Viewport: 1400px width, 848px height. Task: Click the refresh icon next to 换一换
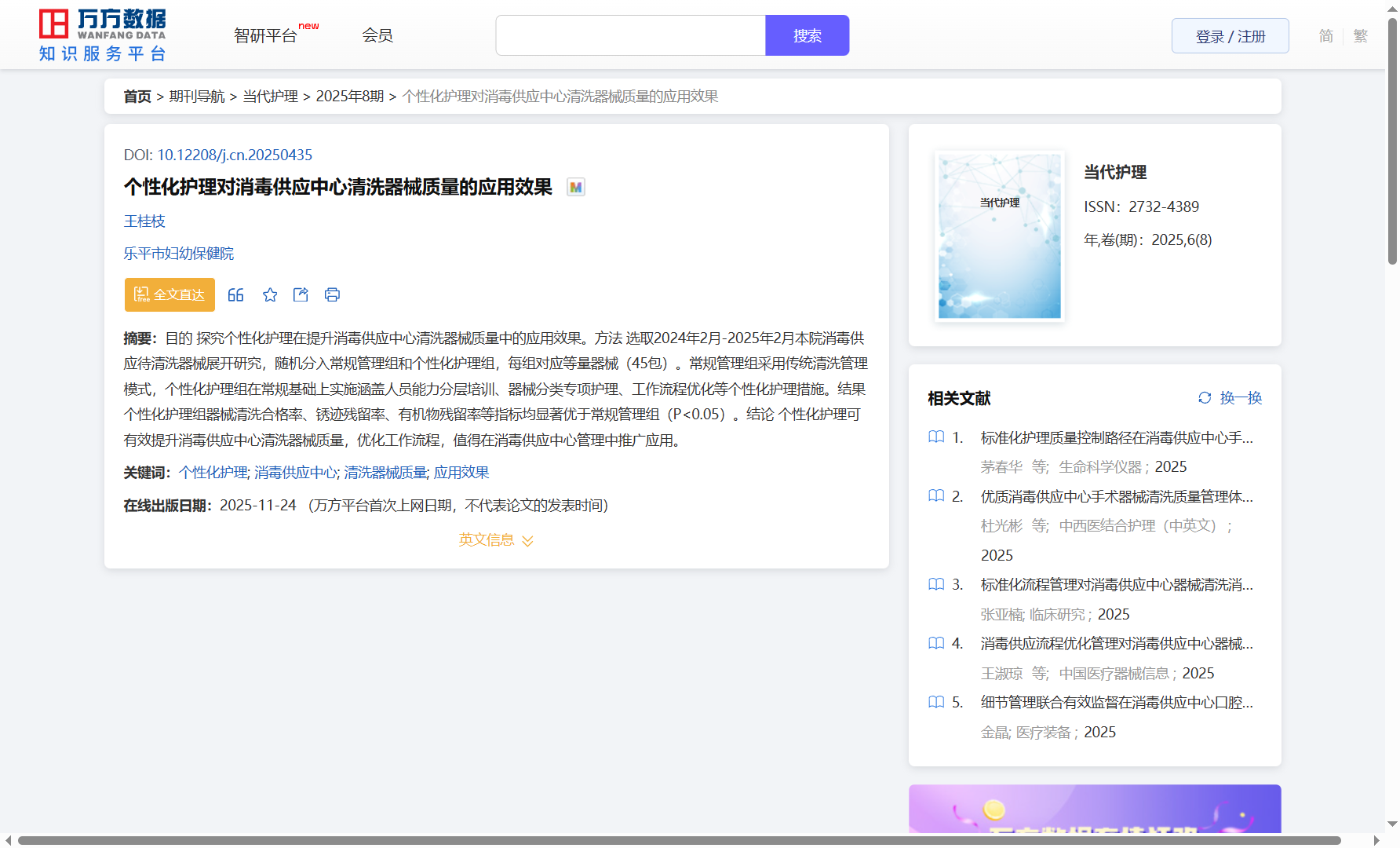tap(1205, 398)
